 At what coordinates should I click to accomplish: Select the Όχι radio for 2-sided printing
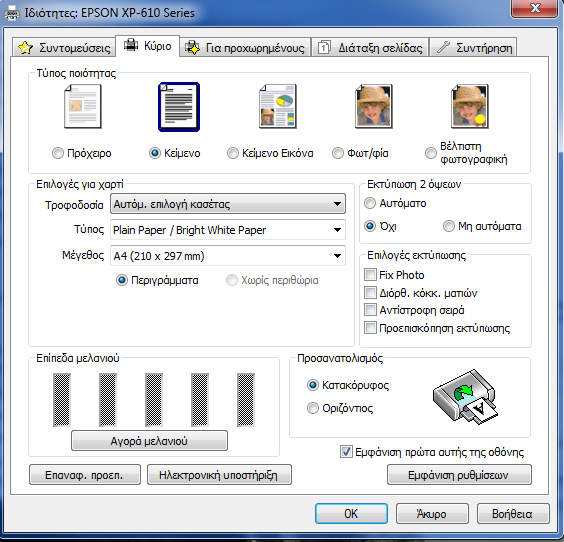point(370,226)
